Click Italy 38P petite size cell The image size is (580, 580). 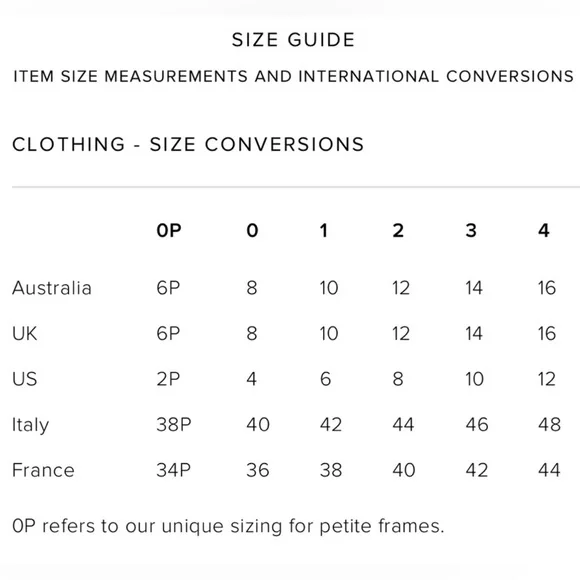click(174, 424)
